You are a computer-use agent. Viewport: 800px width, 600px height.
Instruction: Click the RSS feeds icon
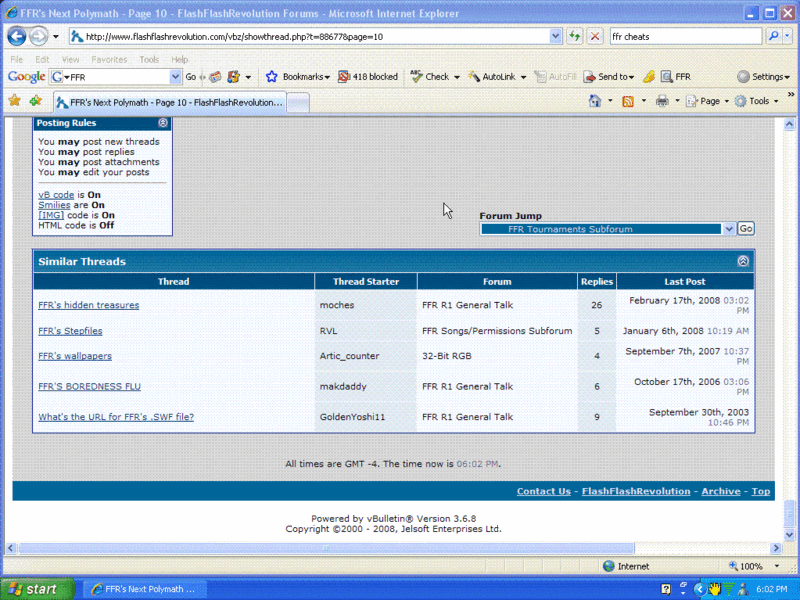tap(627, 101)
